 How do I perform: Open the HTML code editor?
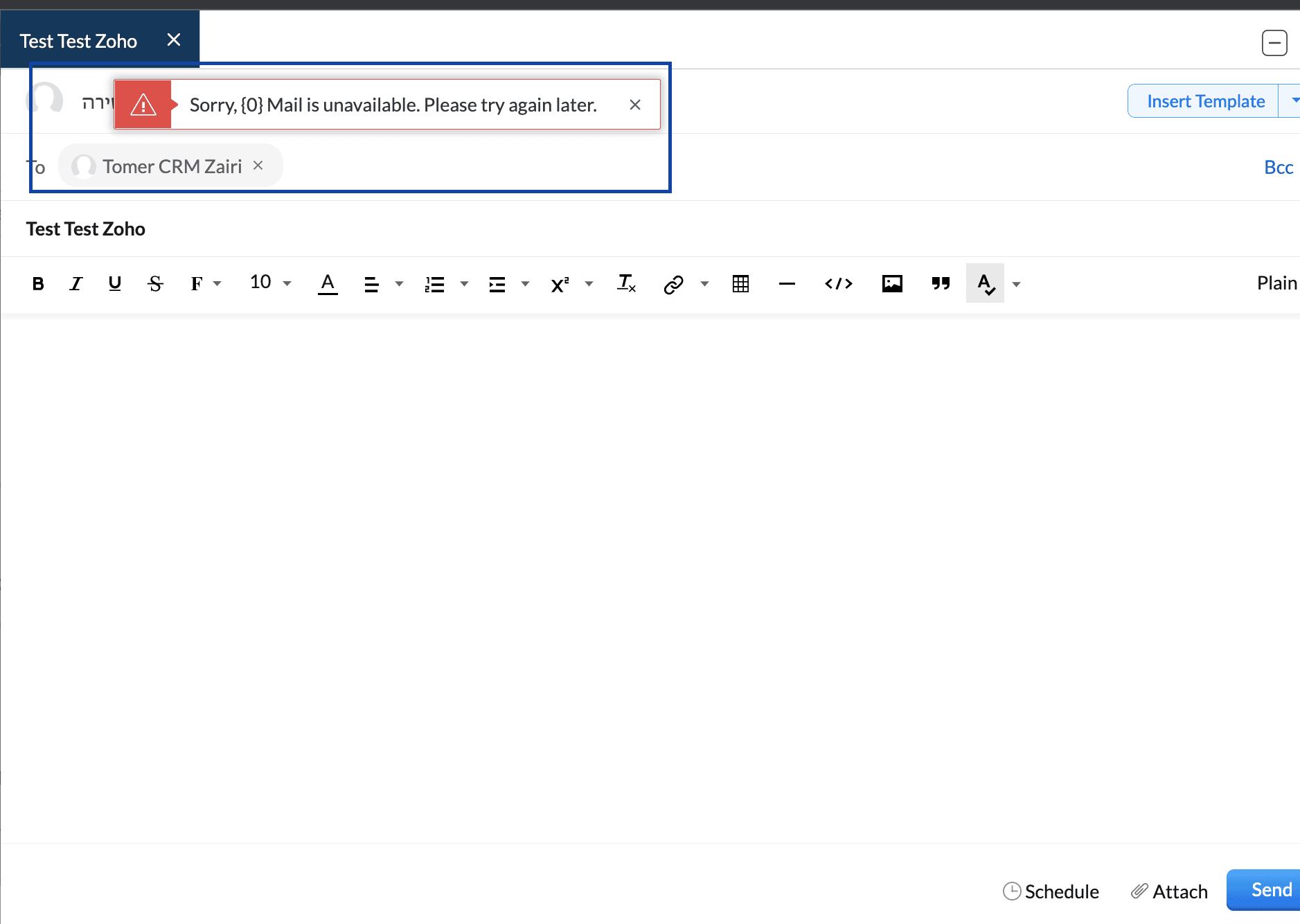pyautogui.click(x=838, y=283)
